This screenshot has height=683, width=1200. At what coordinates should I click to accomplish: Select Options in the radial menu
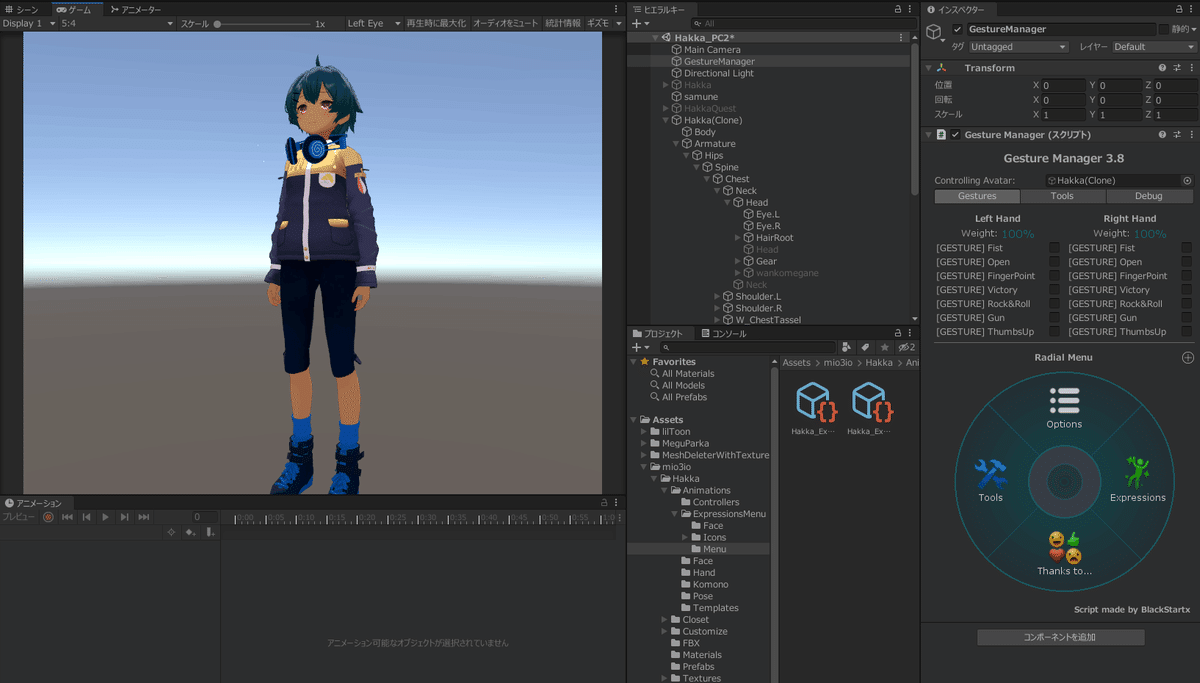1064,408
